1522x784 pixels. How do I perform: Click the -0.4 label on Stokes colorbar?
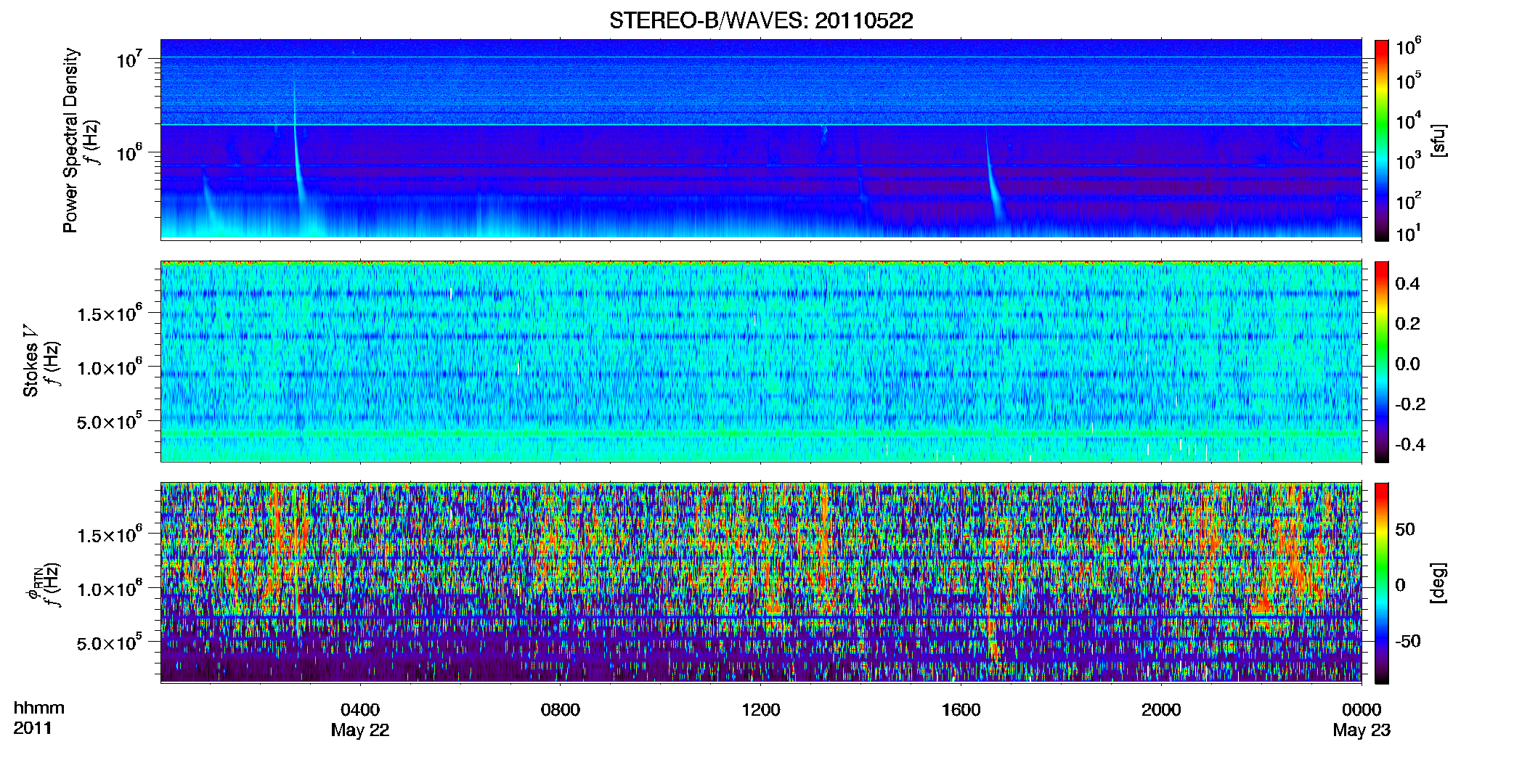pyautogui.click(x=1410, y=444)
